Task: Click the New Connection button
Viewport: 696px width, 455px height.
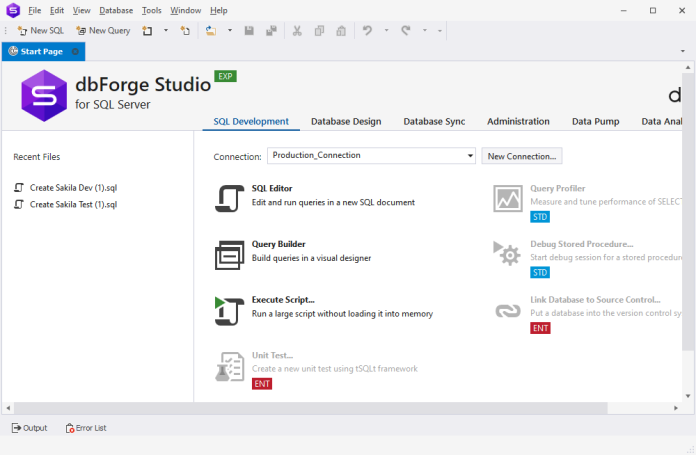Action: point(522,156)
